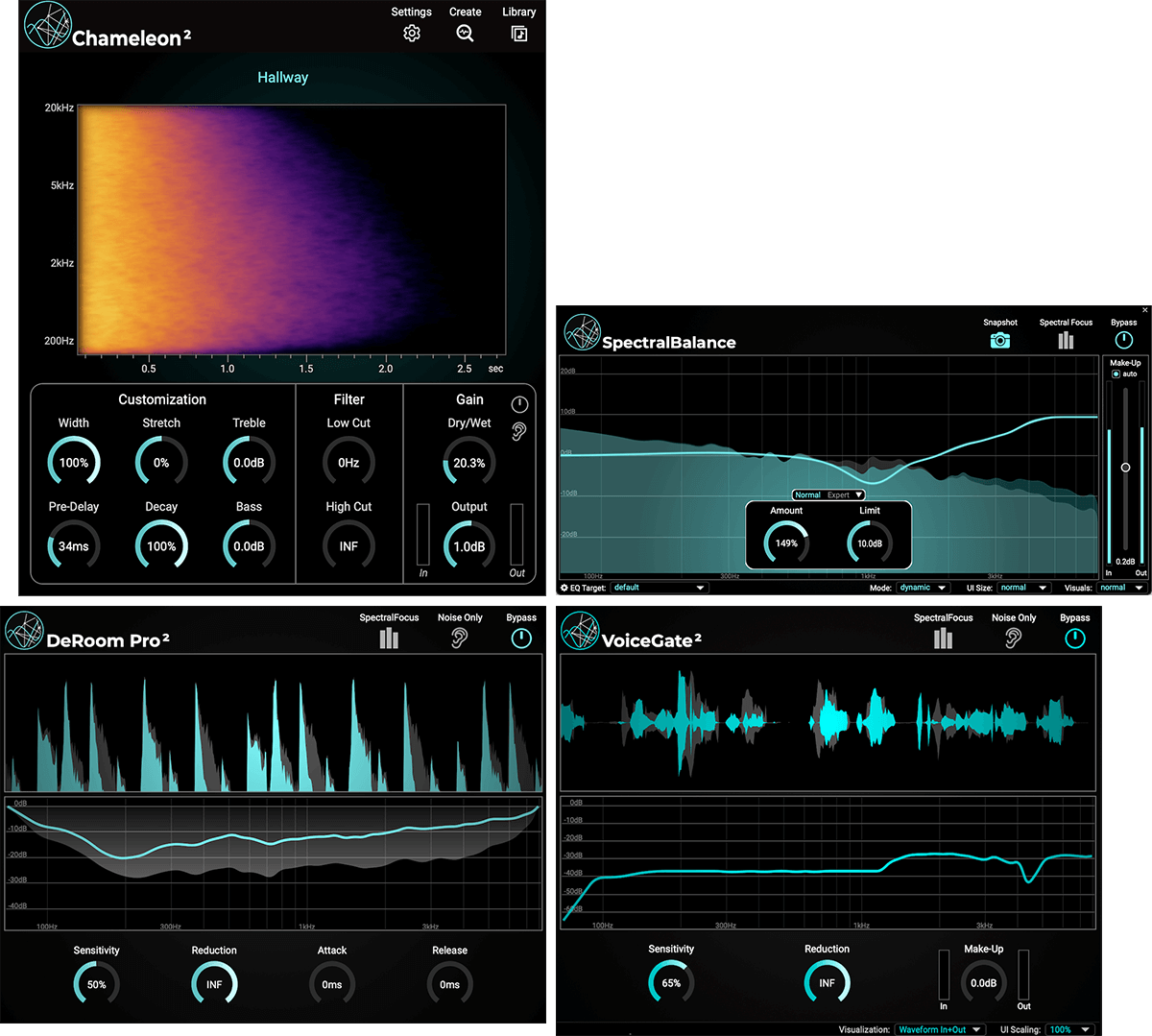Click the DeRoom Pro logo icon

24,630
